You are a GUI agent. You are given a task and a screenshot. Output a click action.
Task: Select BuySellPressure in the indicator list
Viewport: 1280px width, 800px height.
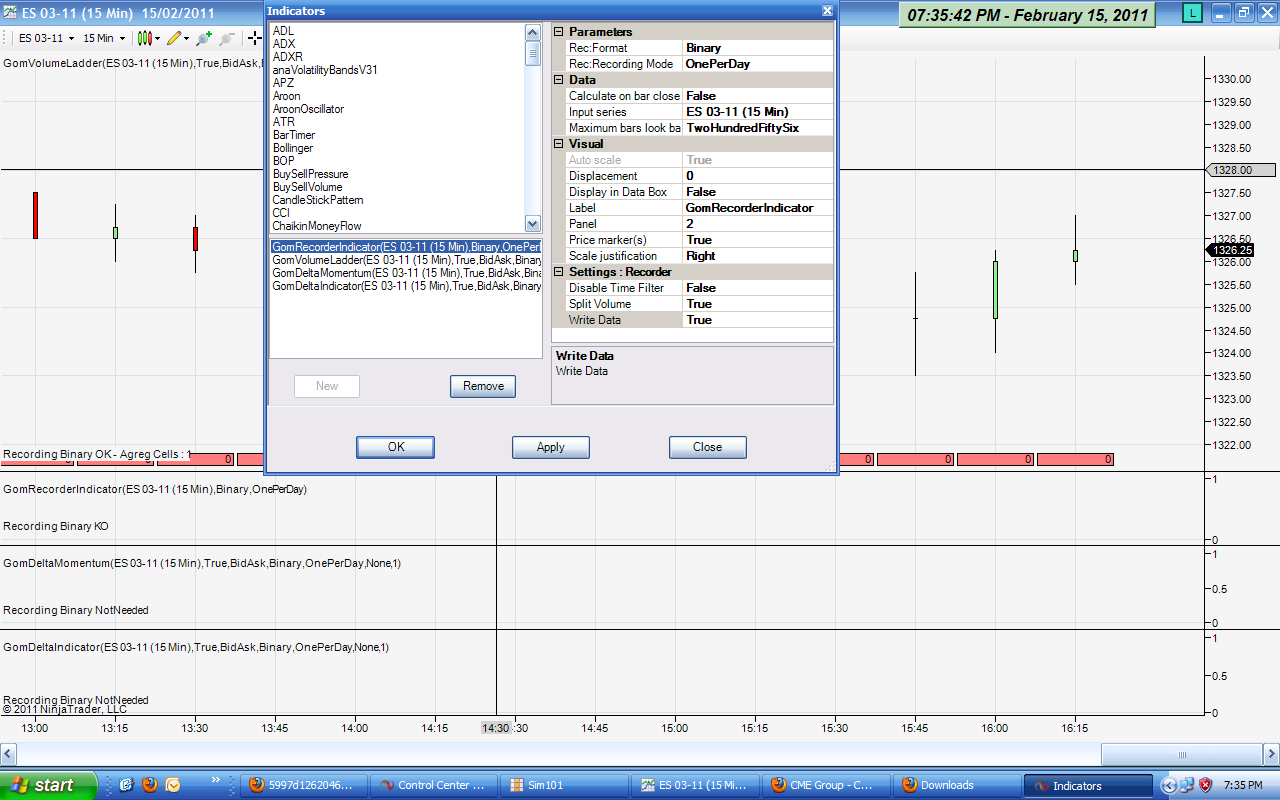[x=310, y=174]
